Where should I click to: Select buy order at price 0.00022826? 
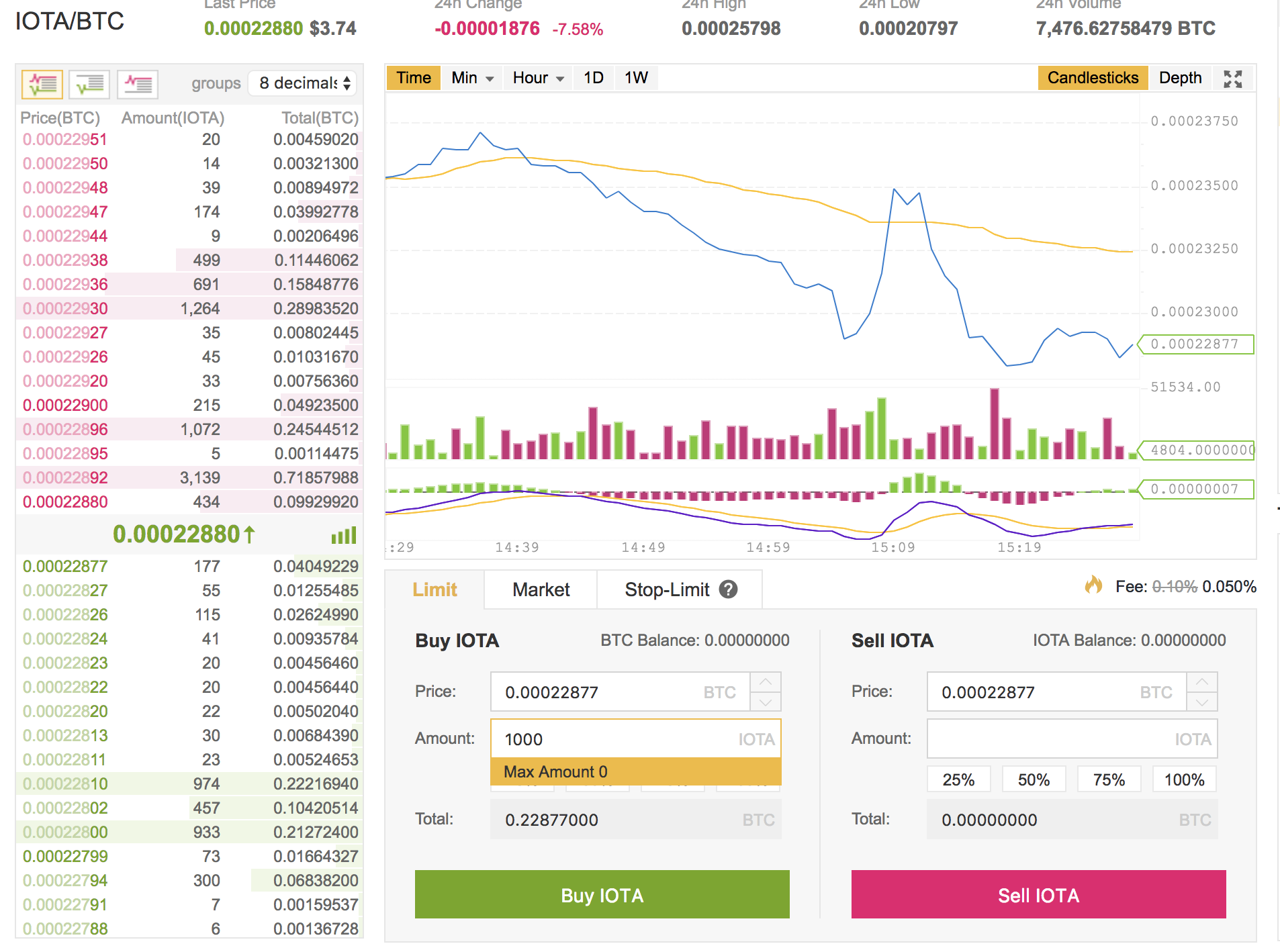189,615
